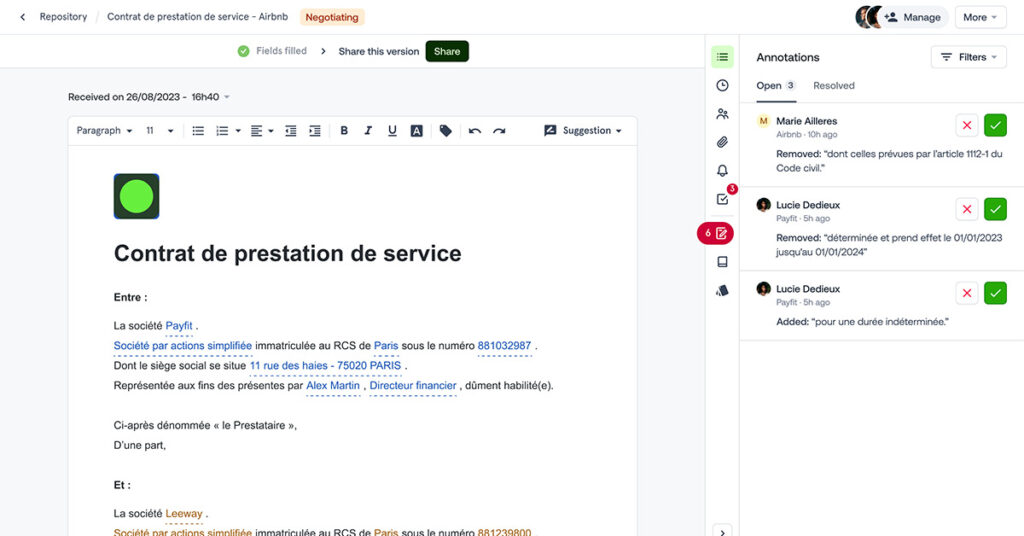
Task: Open the participants people icon in sidebar
Action: click(x=722, y=114)
